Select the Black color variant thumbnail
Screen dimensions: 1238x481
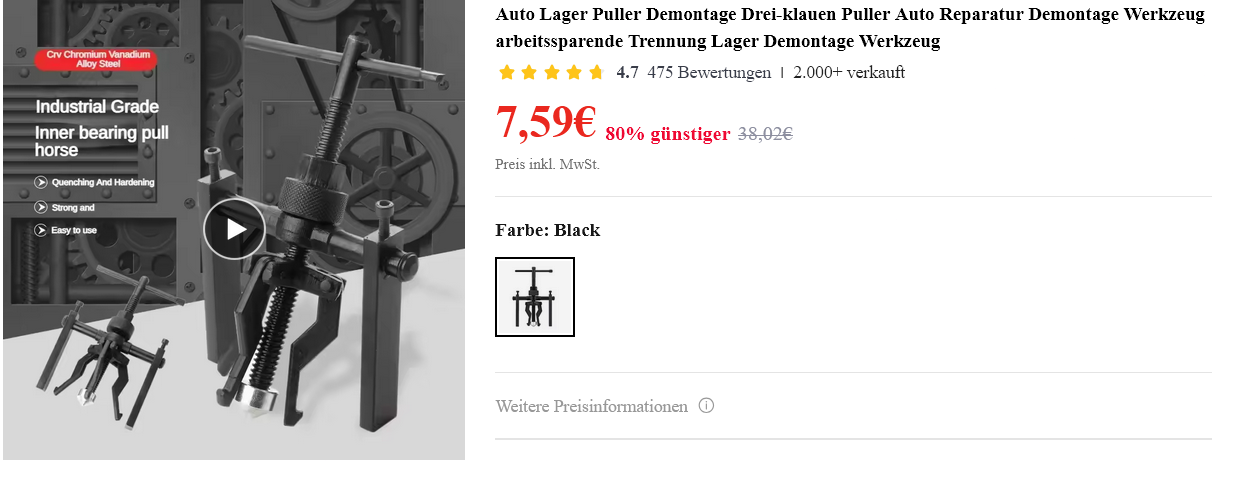[535, 297]
